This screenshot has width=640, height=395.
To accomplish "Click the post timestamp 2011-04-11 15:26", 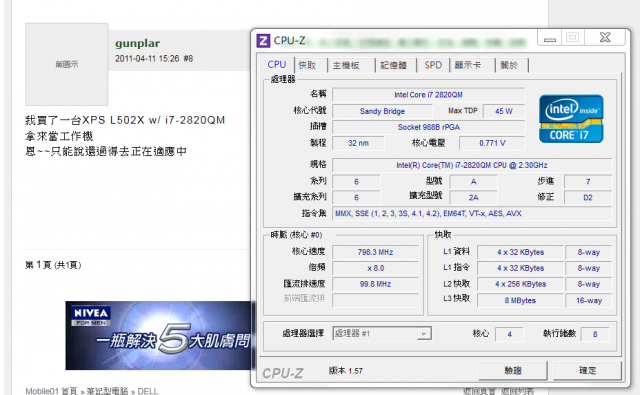I will click(x=147, y=59).
